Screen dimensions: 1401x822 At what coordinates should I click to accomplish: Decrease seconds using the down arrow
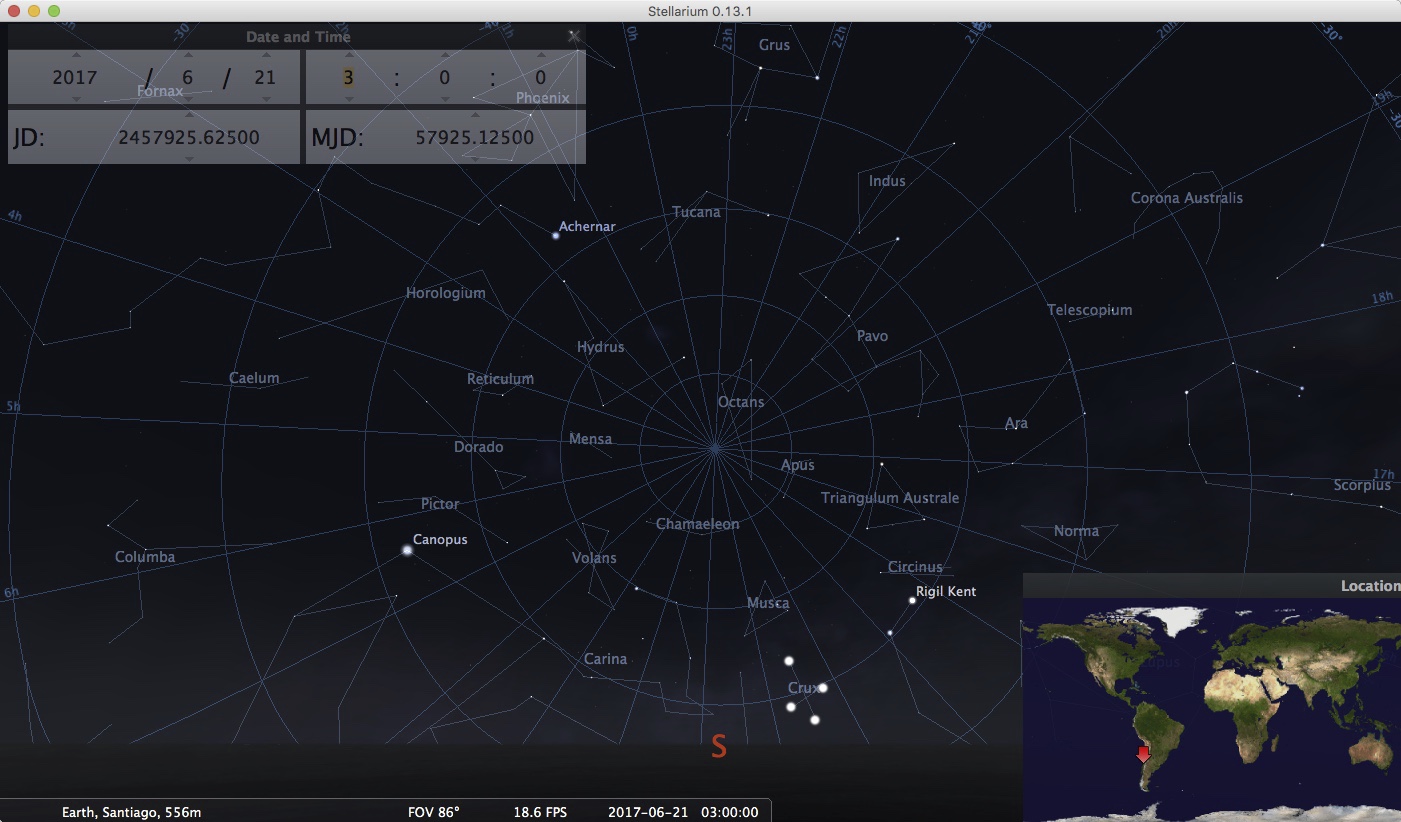click(541, 98)
